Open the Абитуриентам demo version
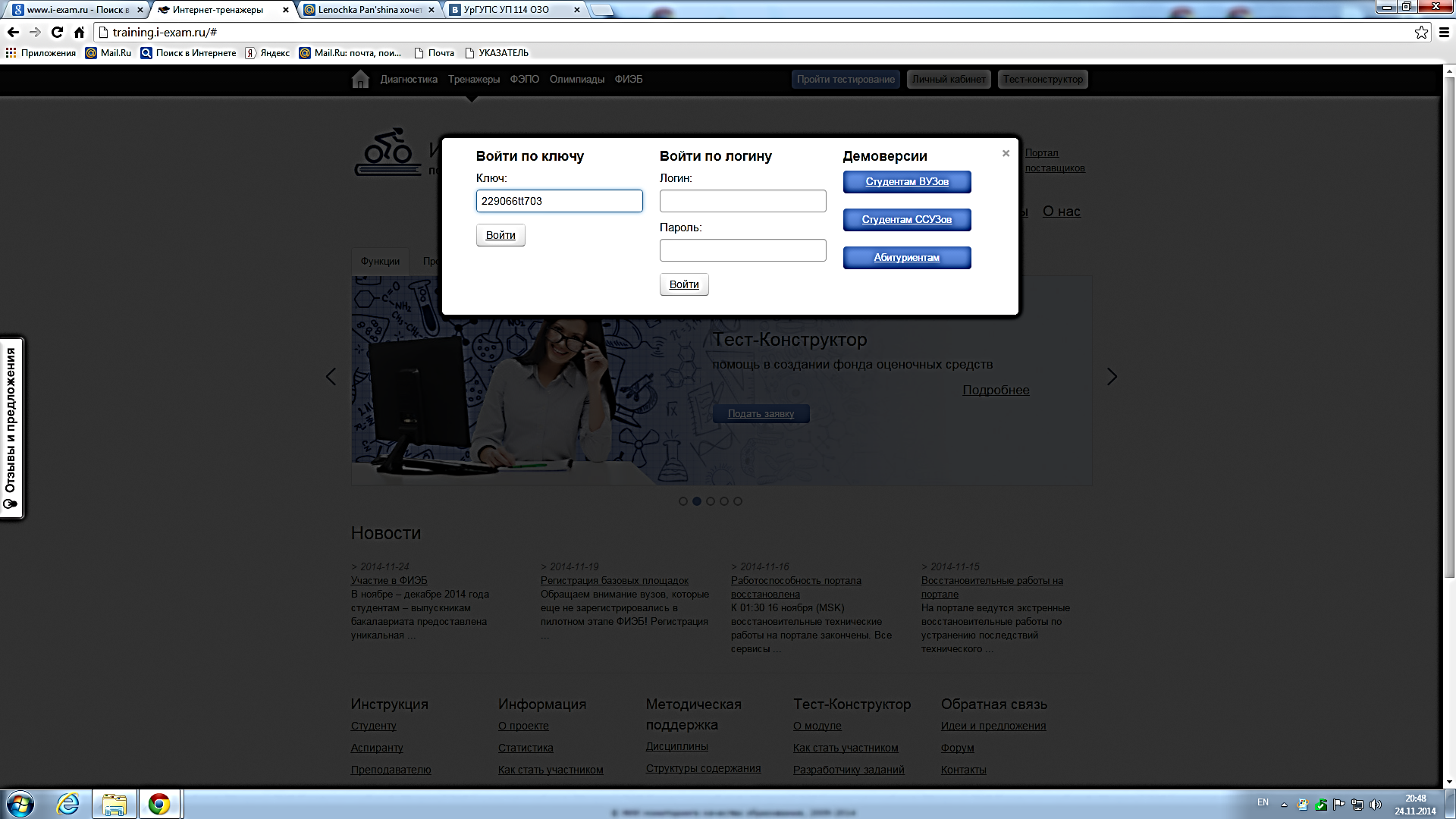1456x819 pixels. click(907, 258)
